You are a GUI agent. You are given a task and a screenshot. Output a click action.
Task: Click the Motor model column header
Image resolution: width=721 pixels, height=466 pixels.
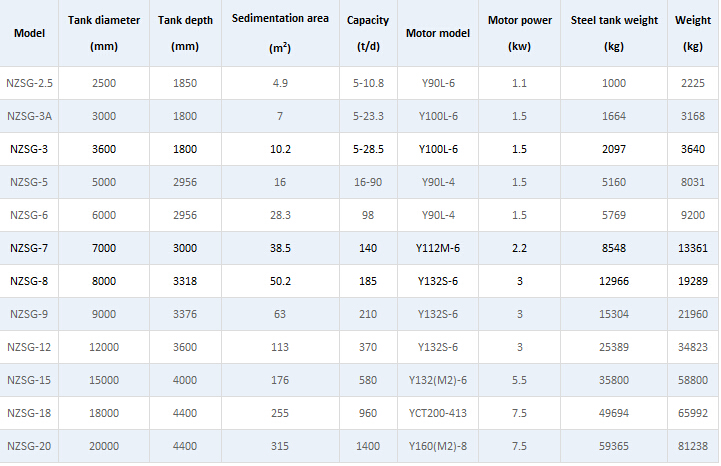(x=438, y=33)
